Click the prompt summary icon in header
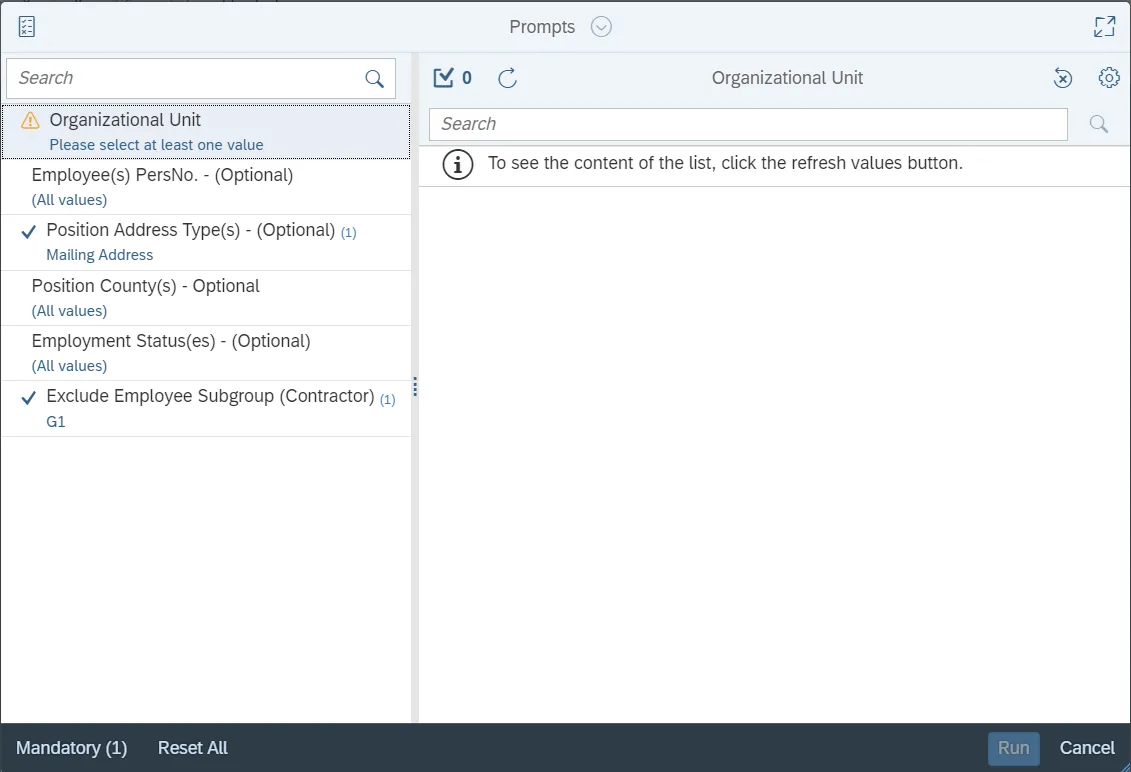 27,27
